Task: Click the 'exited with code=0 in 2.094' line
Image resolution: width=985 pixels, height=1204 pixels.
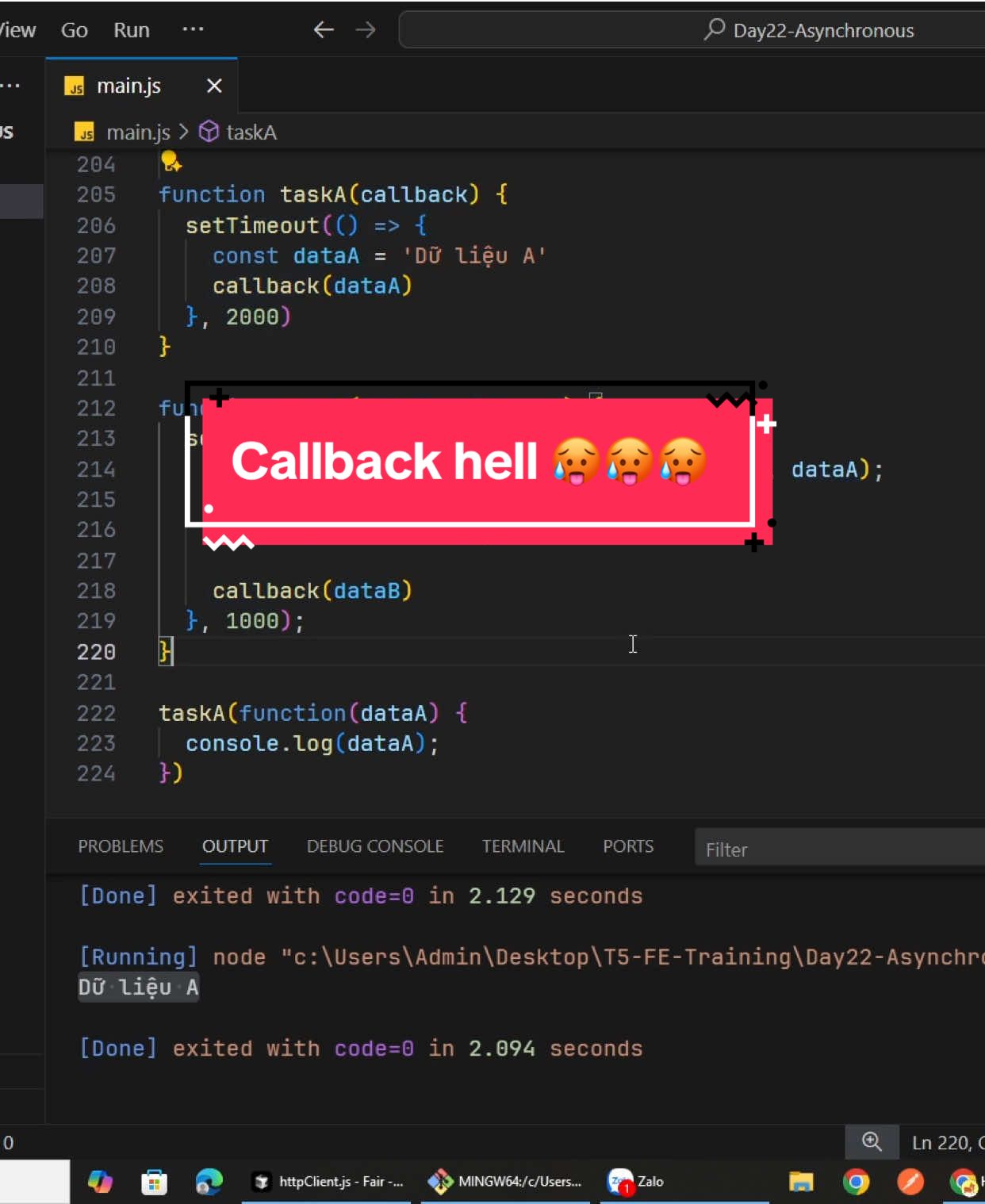Action: 361,1049
